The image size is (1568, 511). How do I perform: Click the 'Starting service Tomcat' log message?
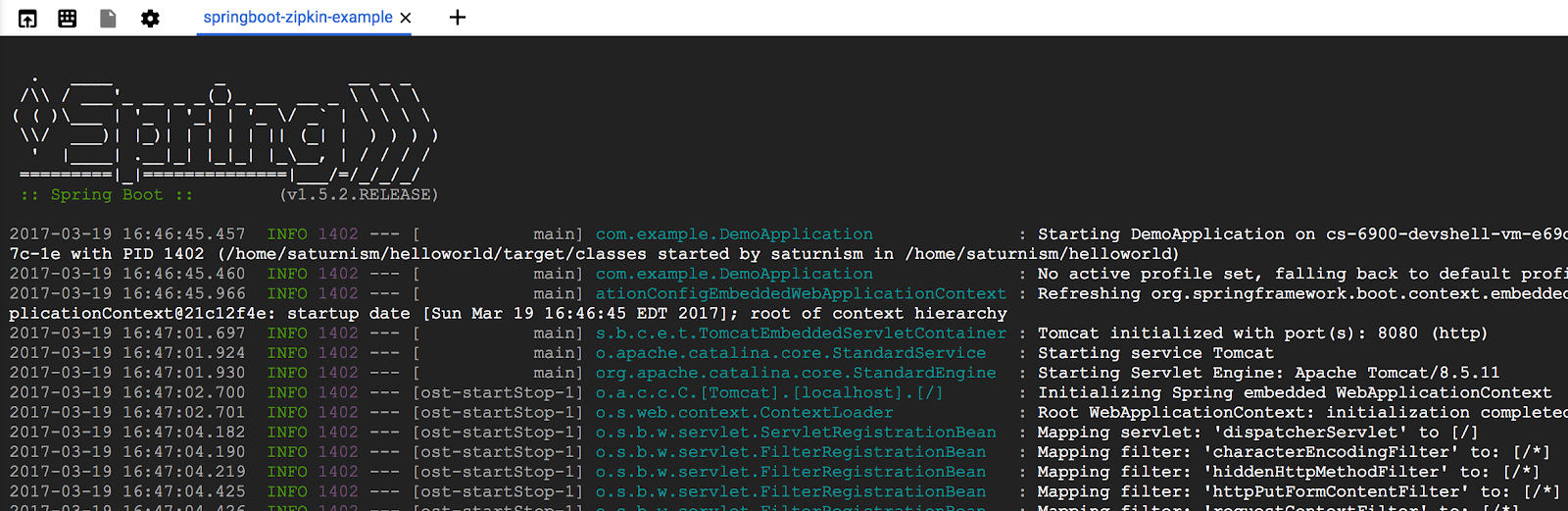pos(1155,353)
